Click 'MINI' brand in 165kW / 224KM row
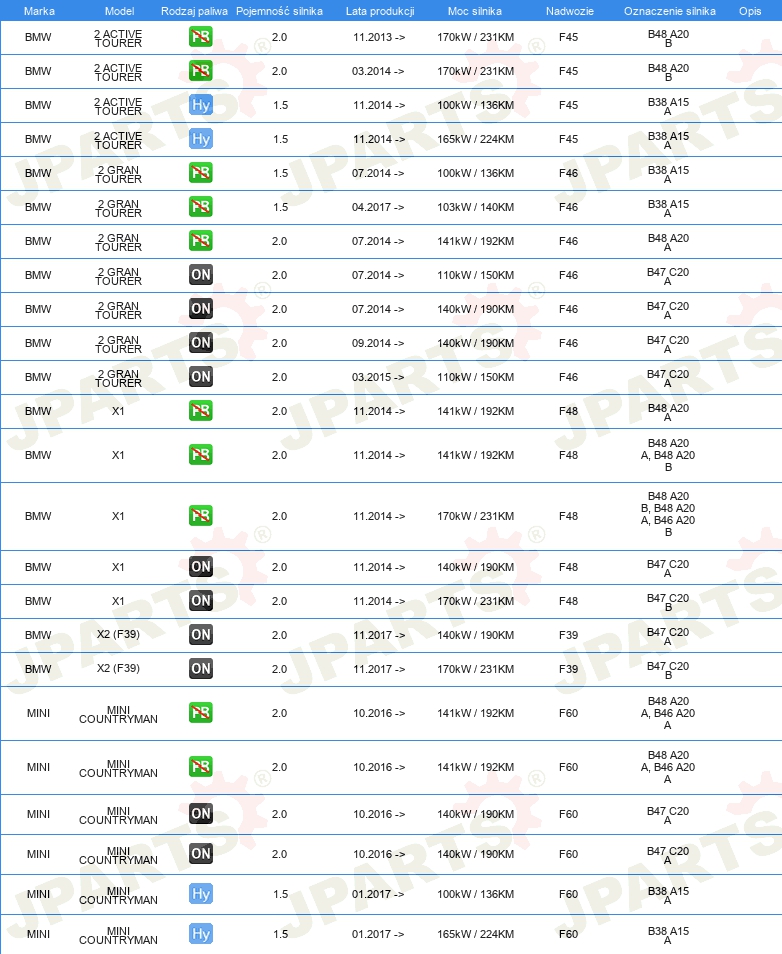The width and height of the screenshot is (782, 954). pyautogui.click(x=38, y=935)
